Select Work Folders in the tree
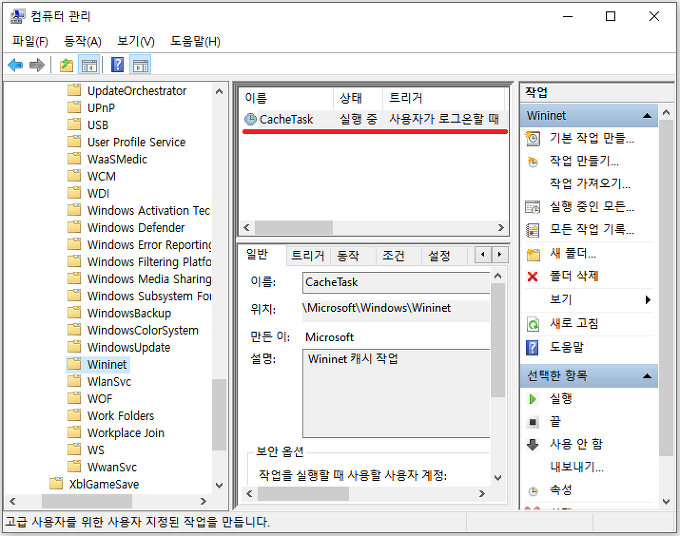This screenshot has width=680, height=536. [x=121, y=415]
